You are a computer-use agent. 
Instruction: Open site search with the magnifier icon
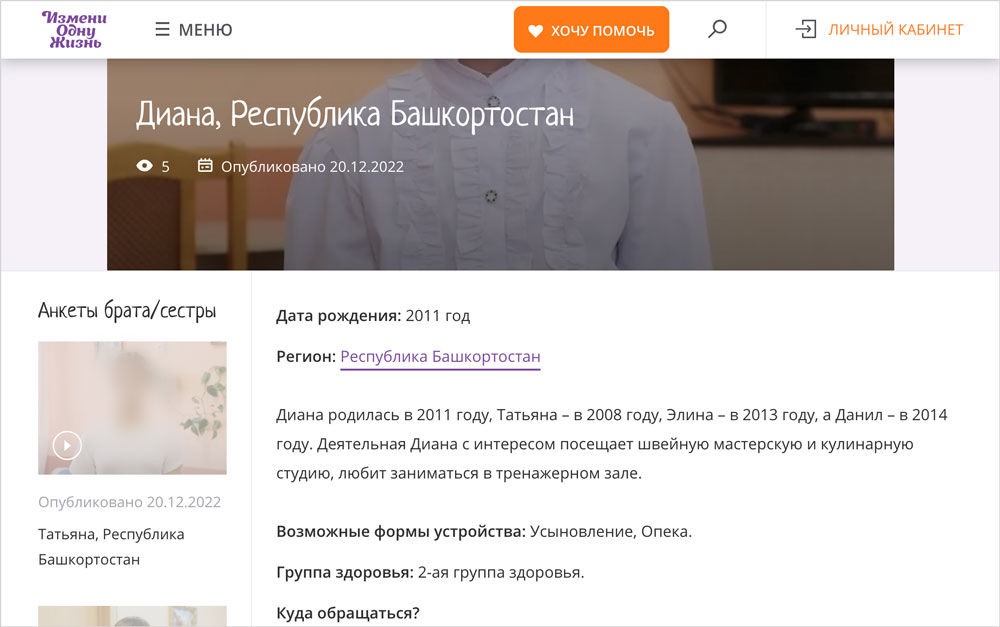click(x=717, y=30)
